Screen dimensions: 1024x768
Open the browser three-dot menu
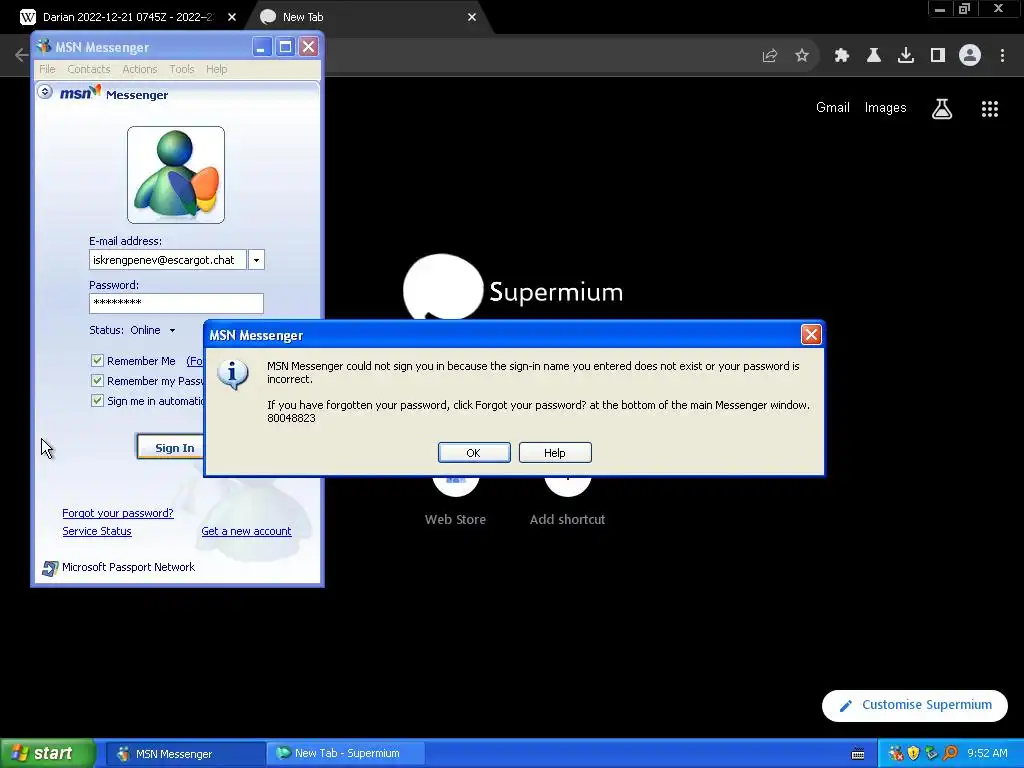tap(1002, 56)
